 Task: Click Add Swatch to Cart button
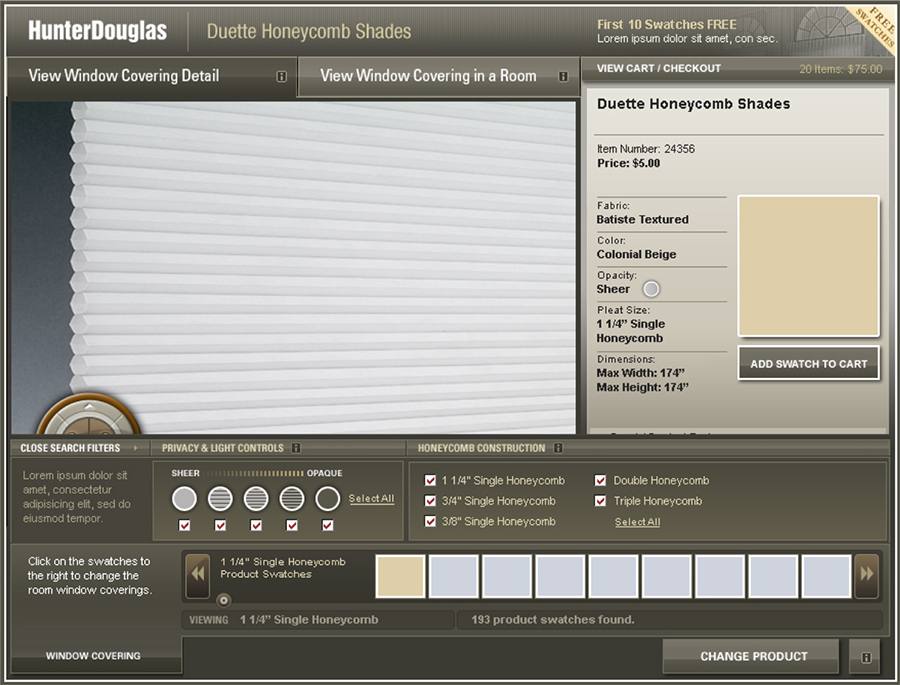(809, 363)
